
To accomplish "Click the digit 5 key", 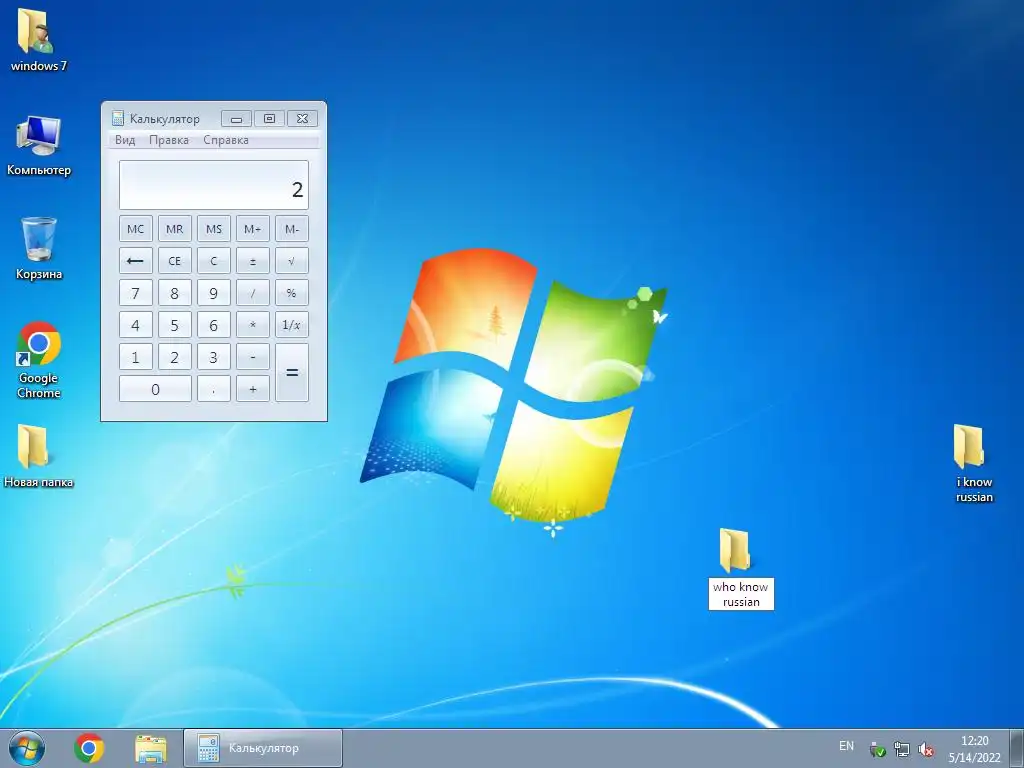I will (x=174, y=325).
